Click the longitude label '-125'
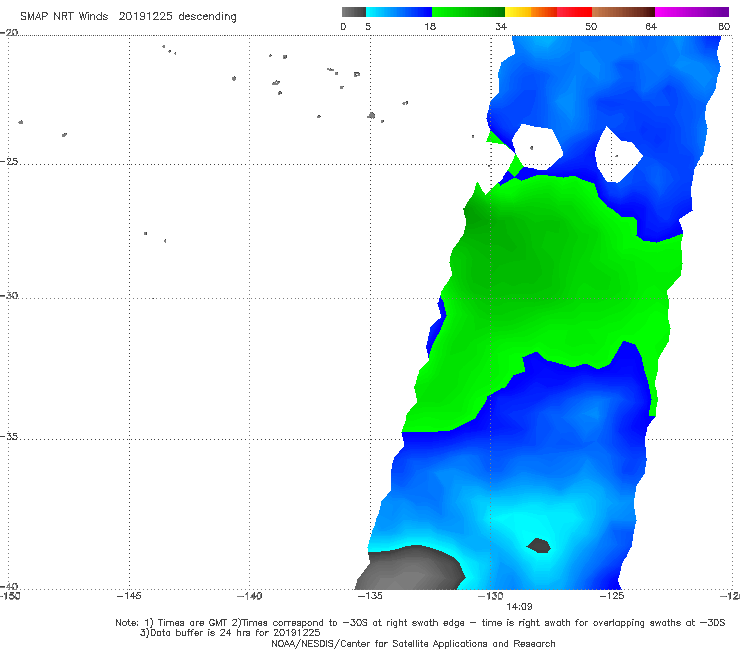 click(x=612, y=596)
